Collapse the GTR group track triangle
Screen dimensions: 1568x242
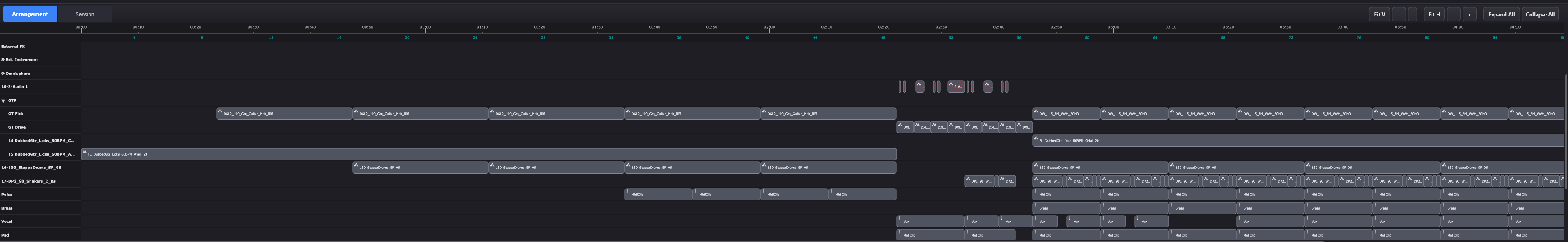(4, 100)
